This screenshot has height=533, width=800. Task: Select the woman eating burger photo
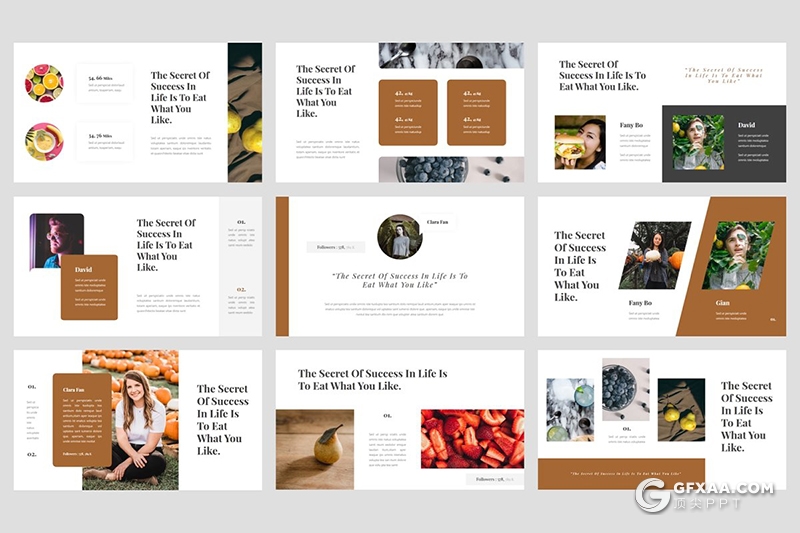tap(580, 142)
